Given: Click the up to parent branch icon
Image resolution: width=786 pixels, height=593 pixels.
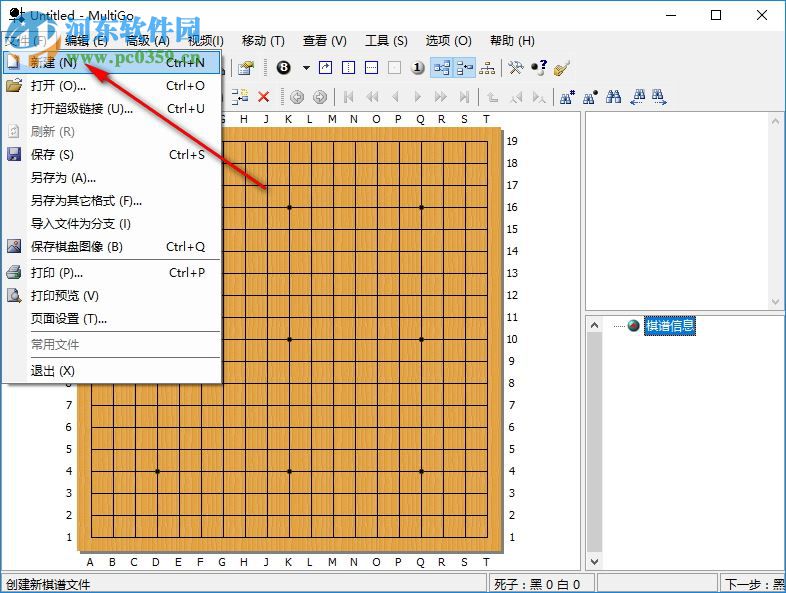Looking at the screenshot, I should coord(493,96).
